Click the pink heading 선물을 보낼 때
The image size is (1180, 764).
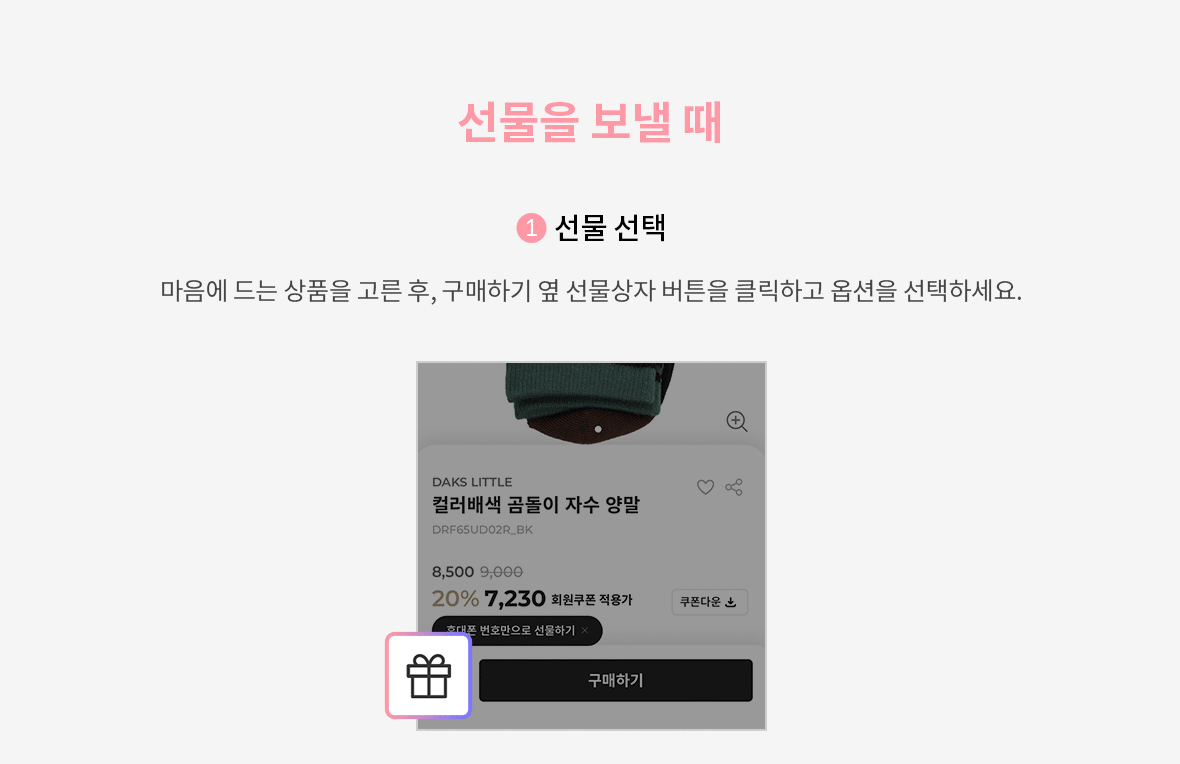[x=590, y=122]
